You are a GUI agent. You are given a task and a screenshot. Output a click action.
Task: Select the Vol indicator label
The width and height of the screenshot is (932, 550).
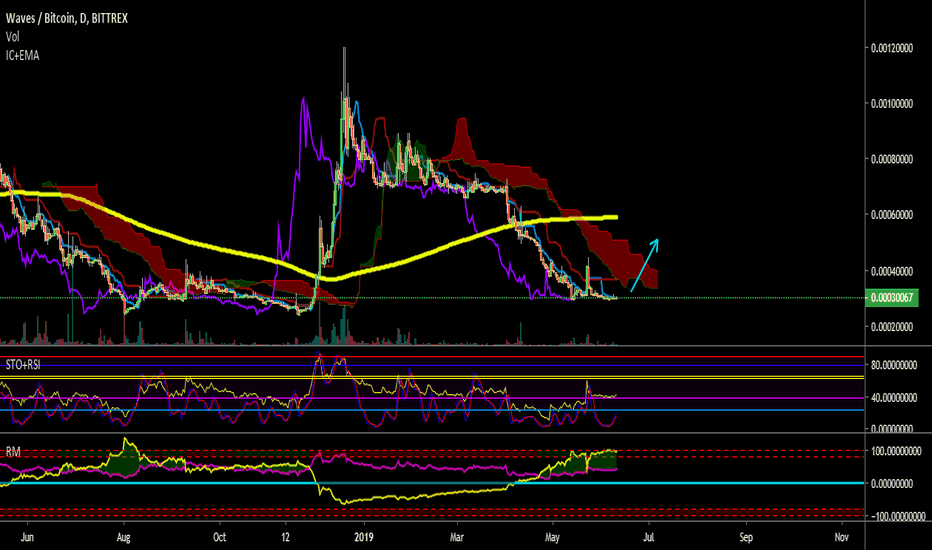[12, 37]
